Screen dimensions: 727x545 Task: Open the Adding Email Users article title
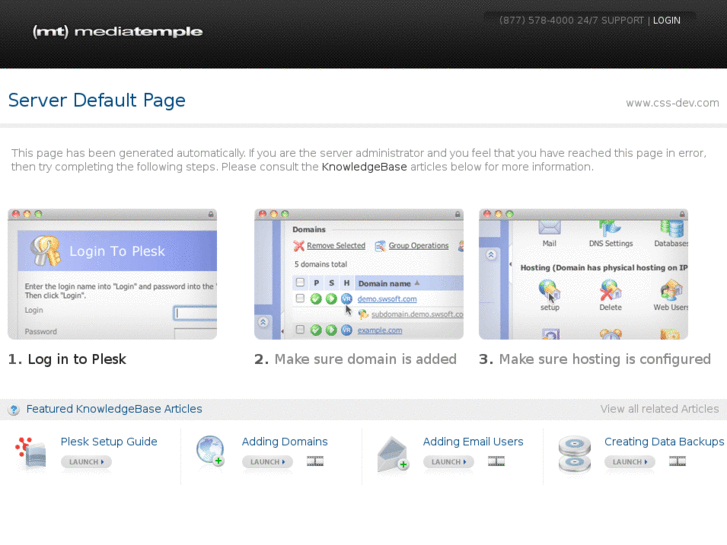click(x=473, y=442)
